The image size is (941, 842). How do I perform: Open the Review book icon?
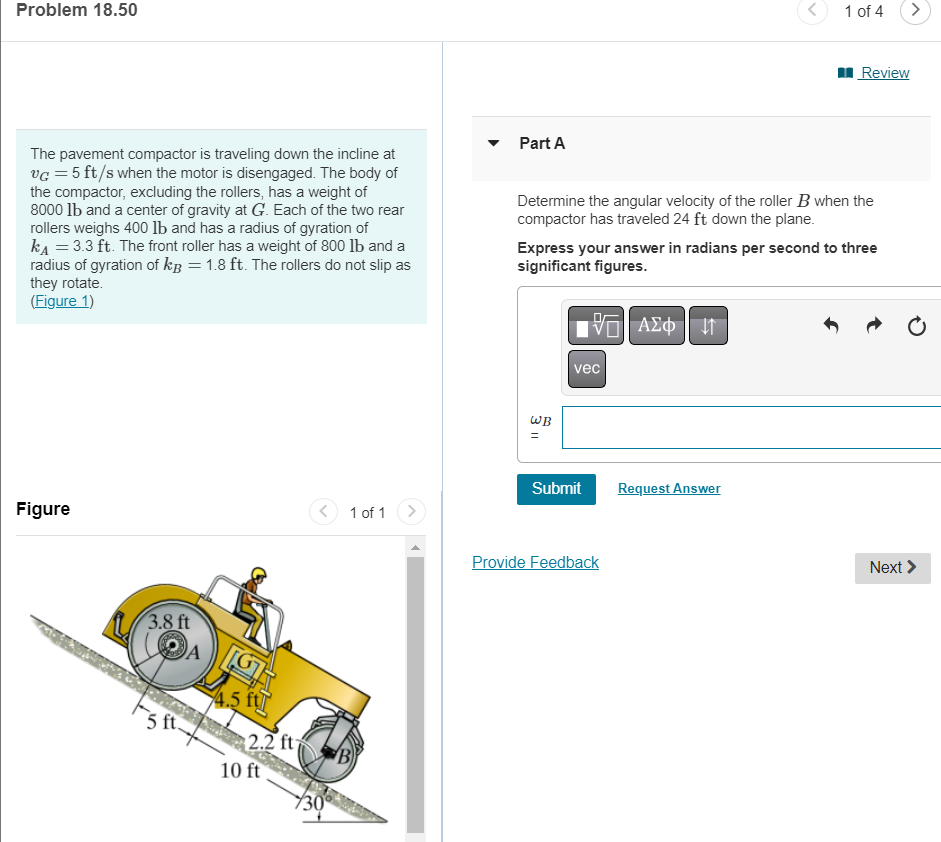[x=845, y=73]
